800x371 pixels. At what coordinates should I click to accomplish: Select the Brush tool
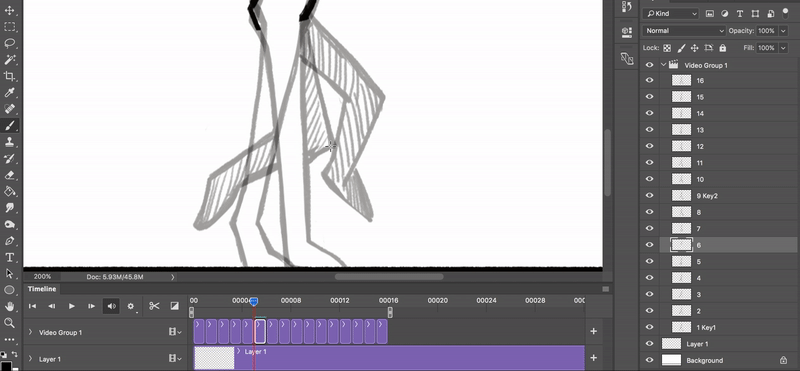pyautogui.click(x=9, y=126)
